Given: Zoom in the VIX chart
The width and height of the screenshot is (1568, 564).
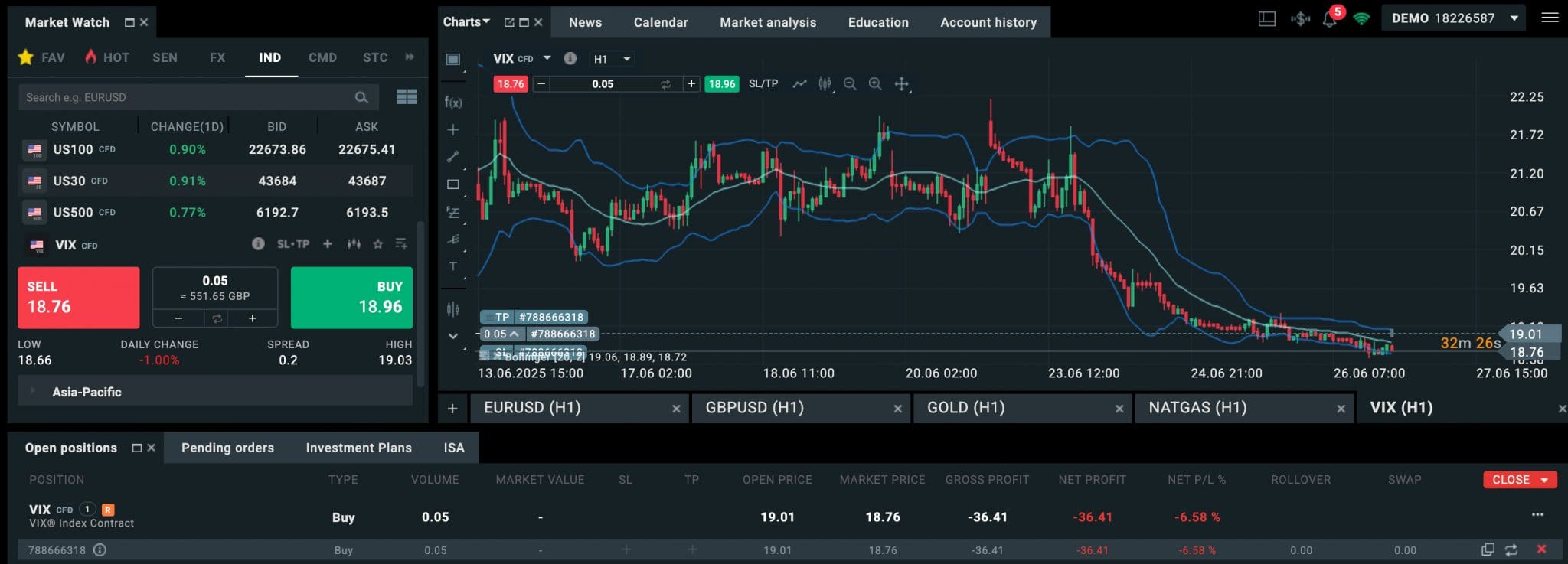Looking at the screenshot, I should [875, 83].
